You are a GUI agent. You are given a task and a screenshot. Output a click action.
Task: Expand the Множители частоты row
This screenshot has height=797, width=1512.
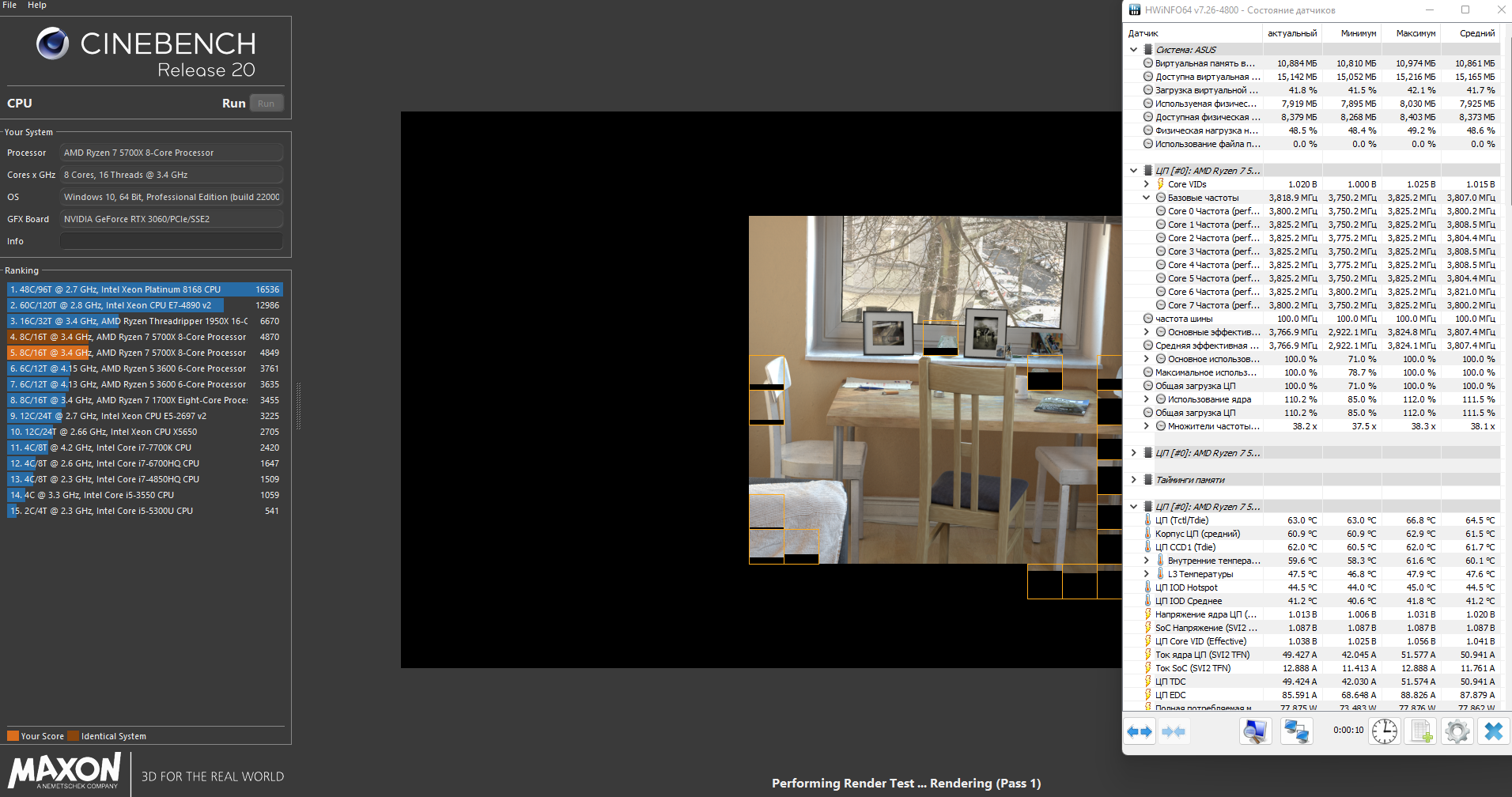1146,426
